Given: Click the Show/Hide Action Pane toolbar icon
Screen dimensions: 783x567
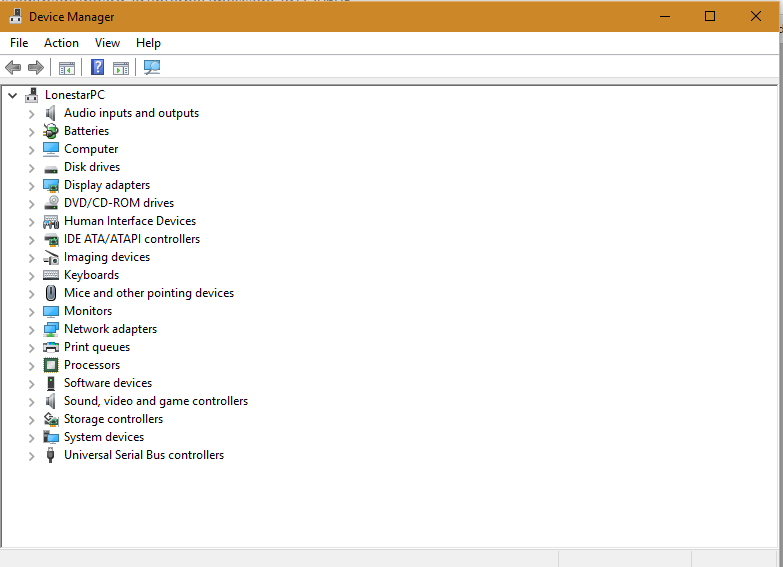Looking at the screenshot, I should point(121,67).
